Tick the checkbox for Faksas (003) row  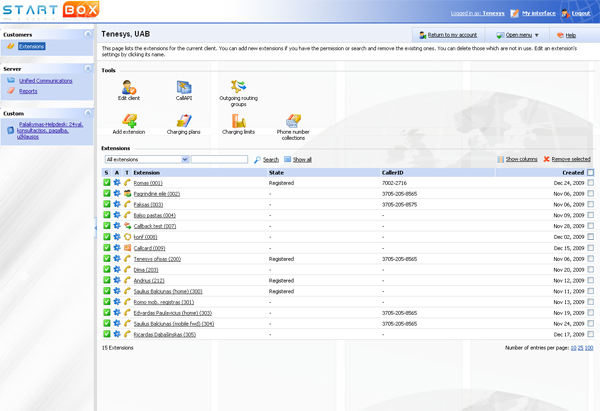(590, 204)
